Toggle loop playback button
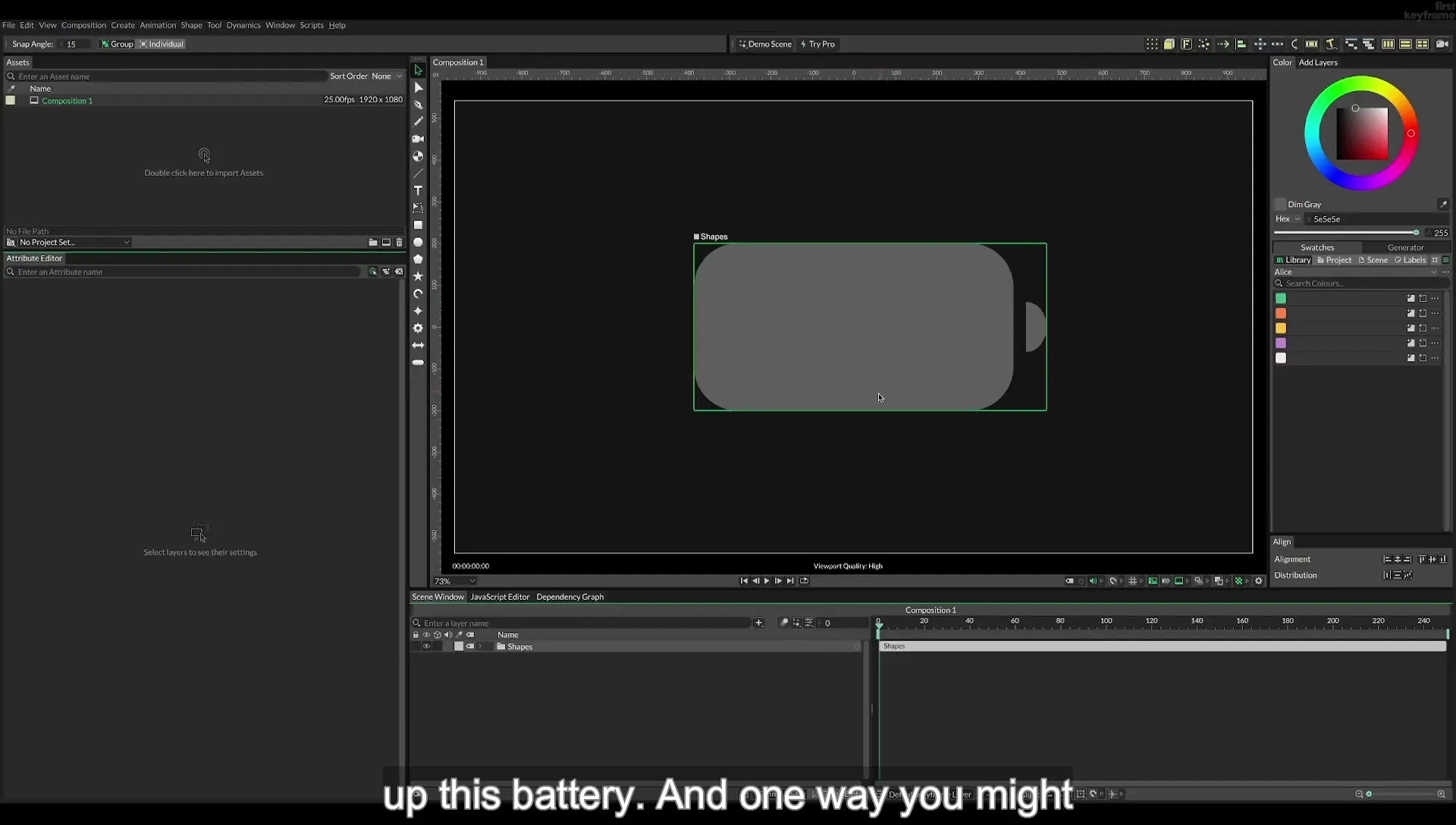The image size is (1456, 825). click(804, 581)
